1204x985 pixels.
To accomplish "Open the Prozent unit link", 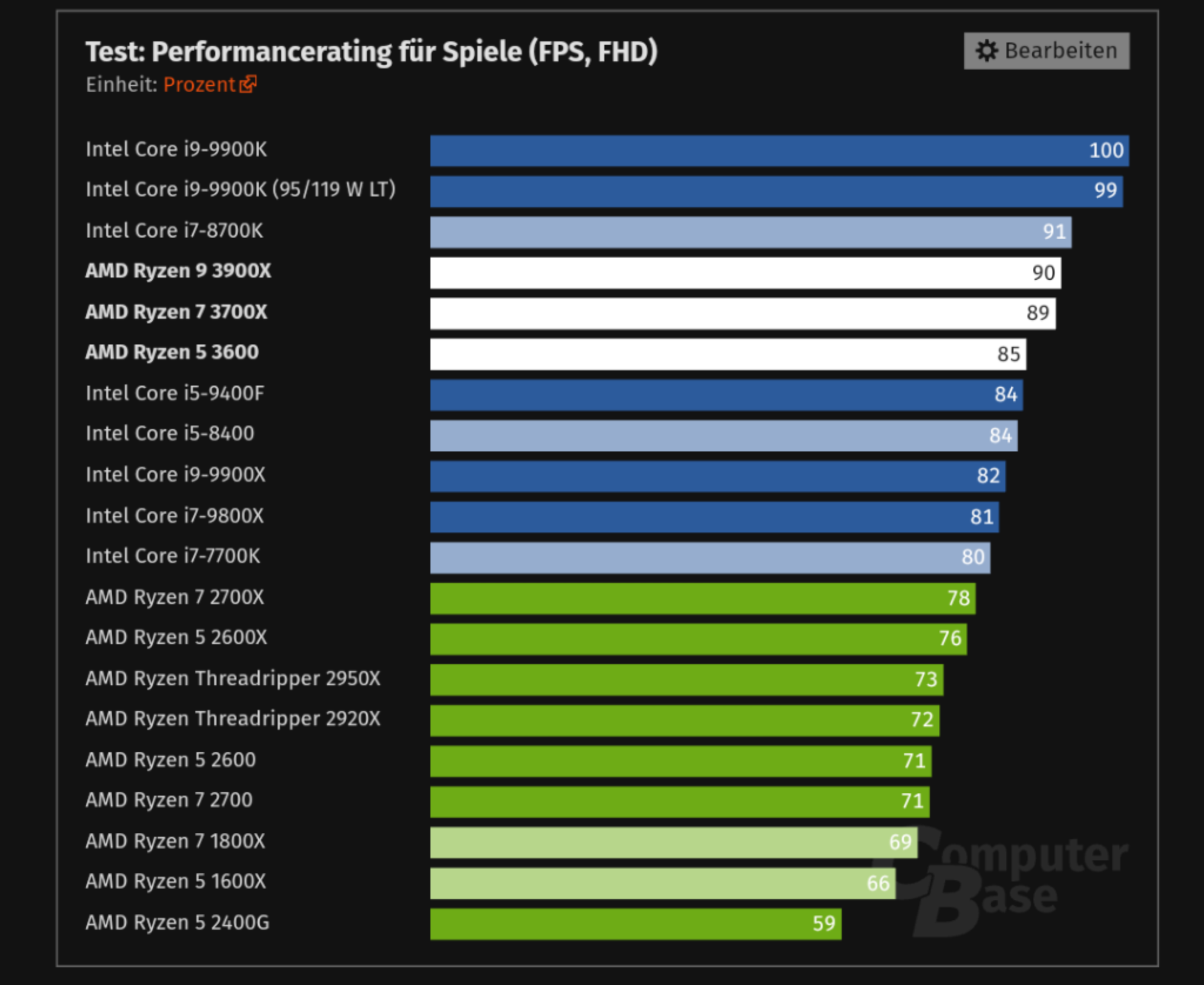I will tap(199, 85).
